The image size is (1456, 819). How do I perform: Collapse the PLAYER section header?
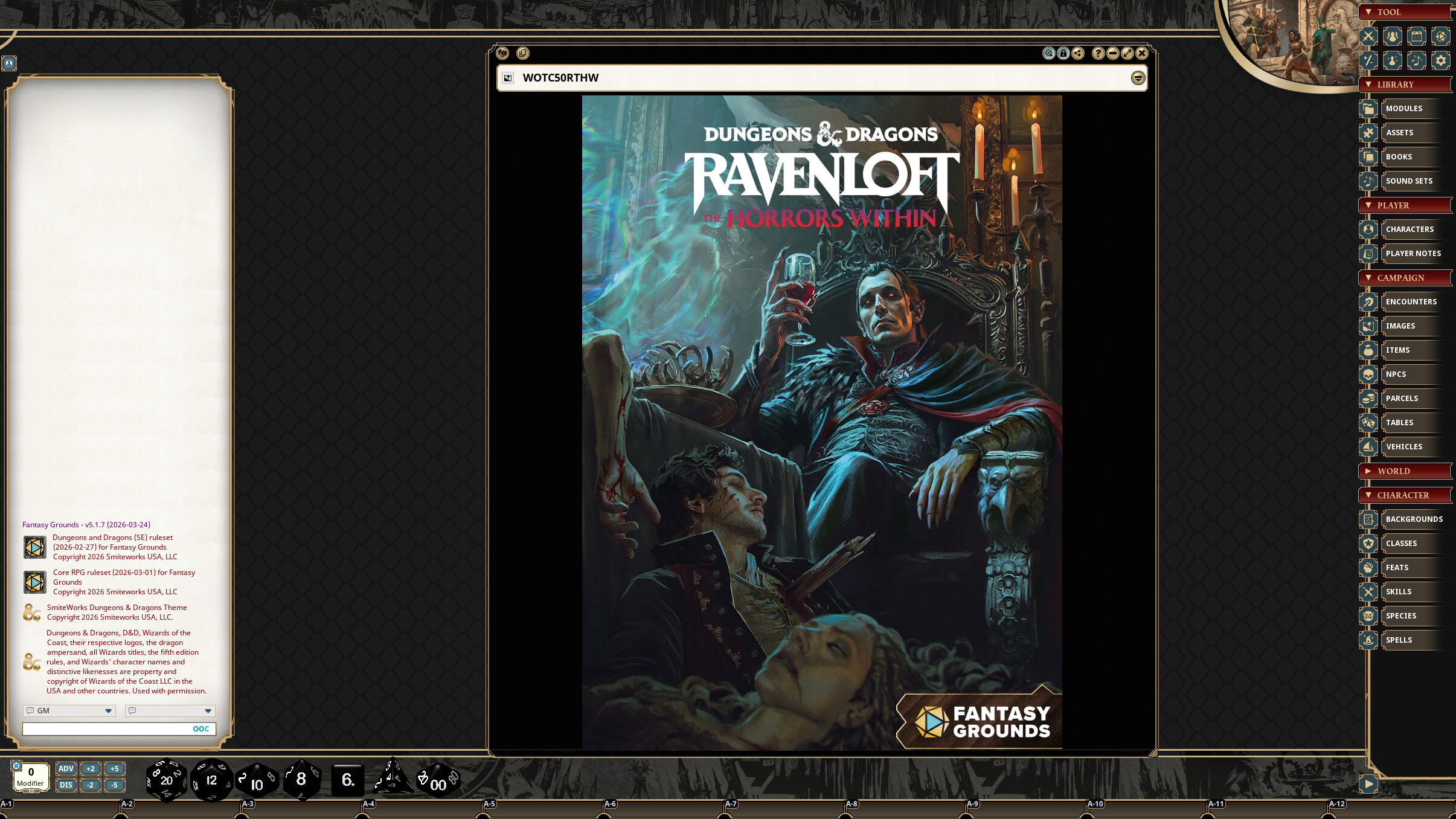coord(1405,205)
